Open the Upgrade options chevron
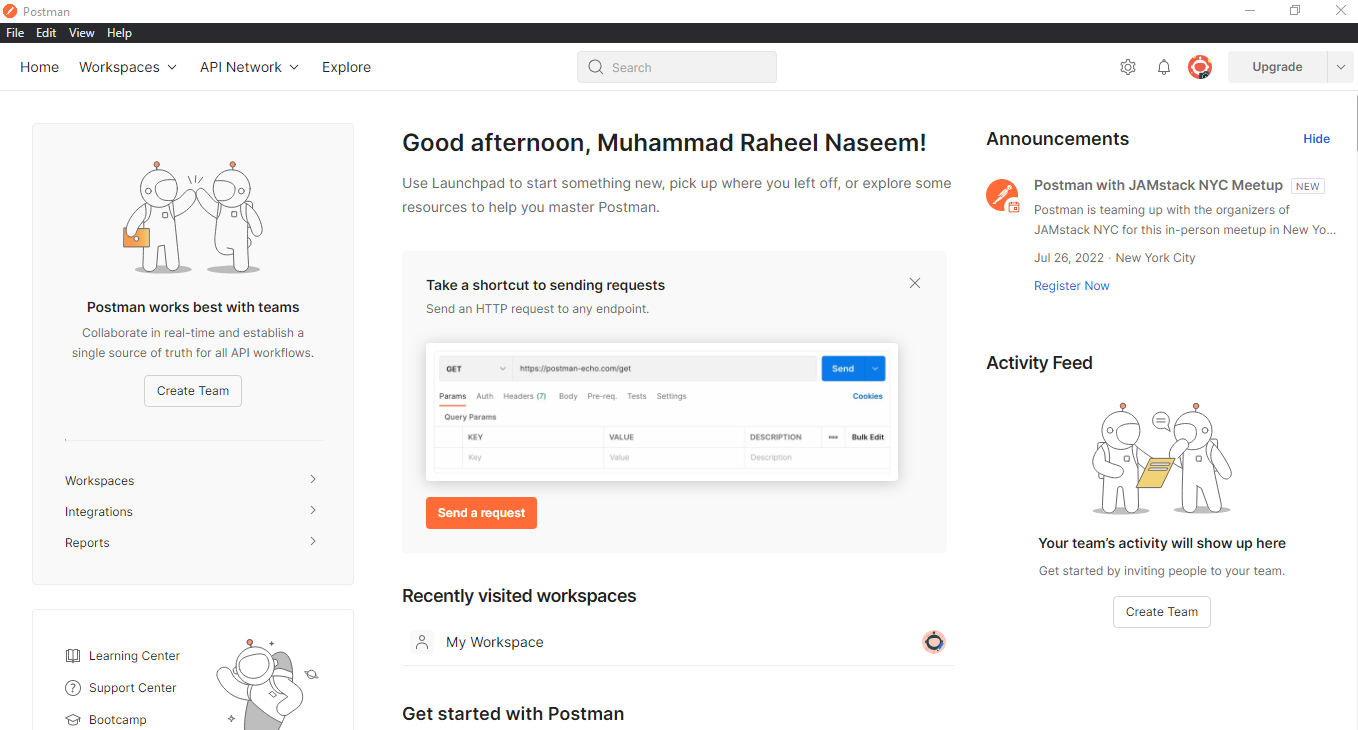The height and width of the screenshot is (730, 1358). [x=1340, y=67]
